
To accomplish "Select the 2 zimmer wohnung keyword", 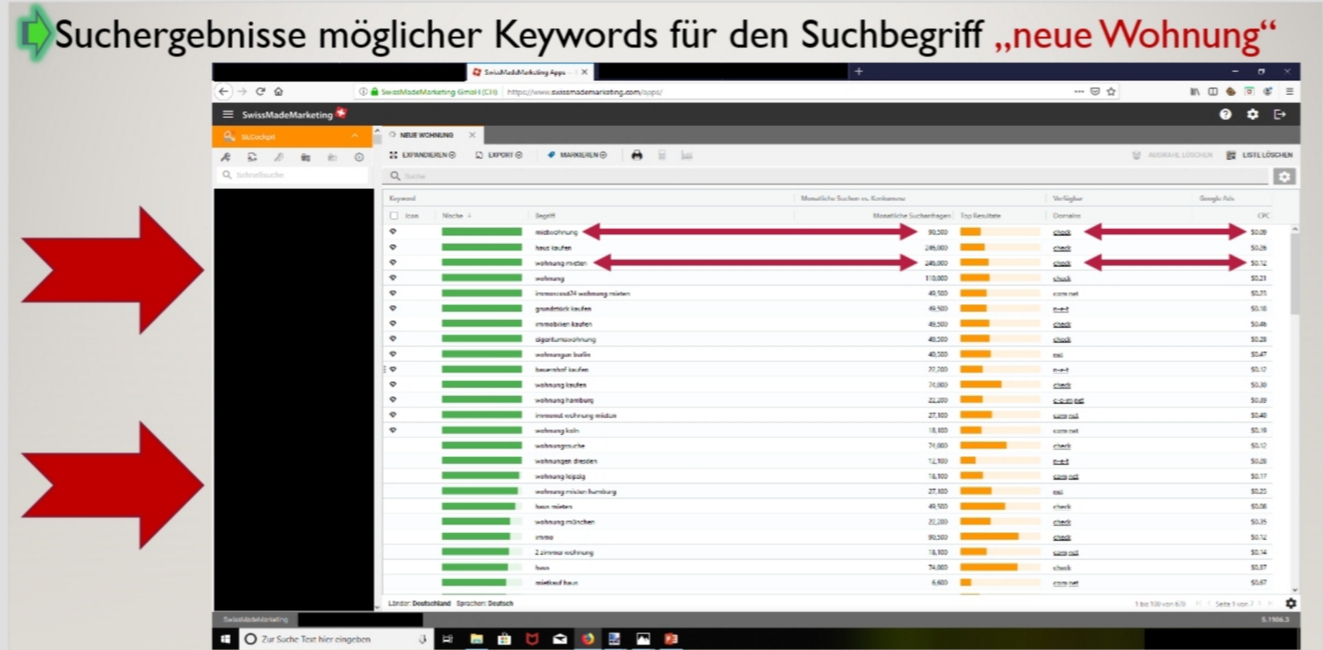I will click(566, 552).
